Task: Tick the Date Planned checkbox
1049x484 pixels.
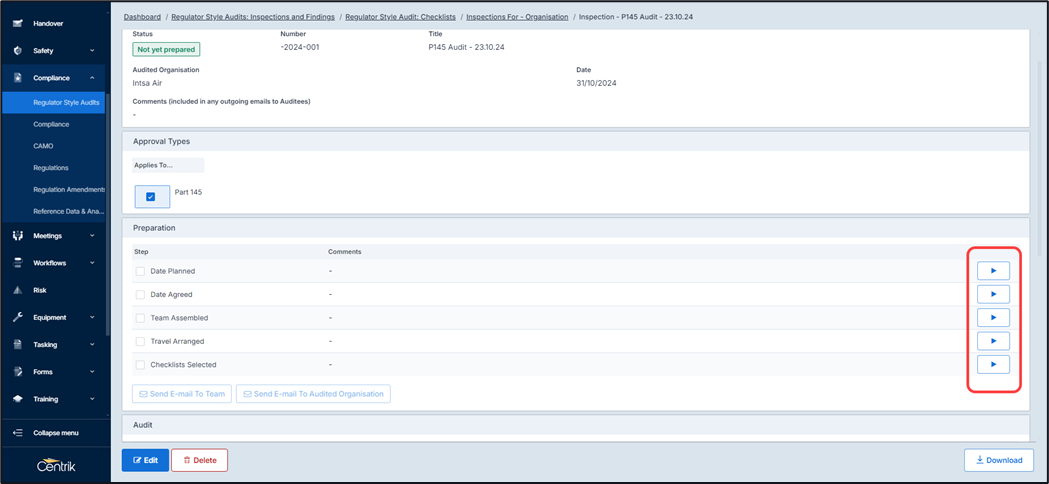Action: 140,271
